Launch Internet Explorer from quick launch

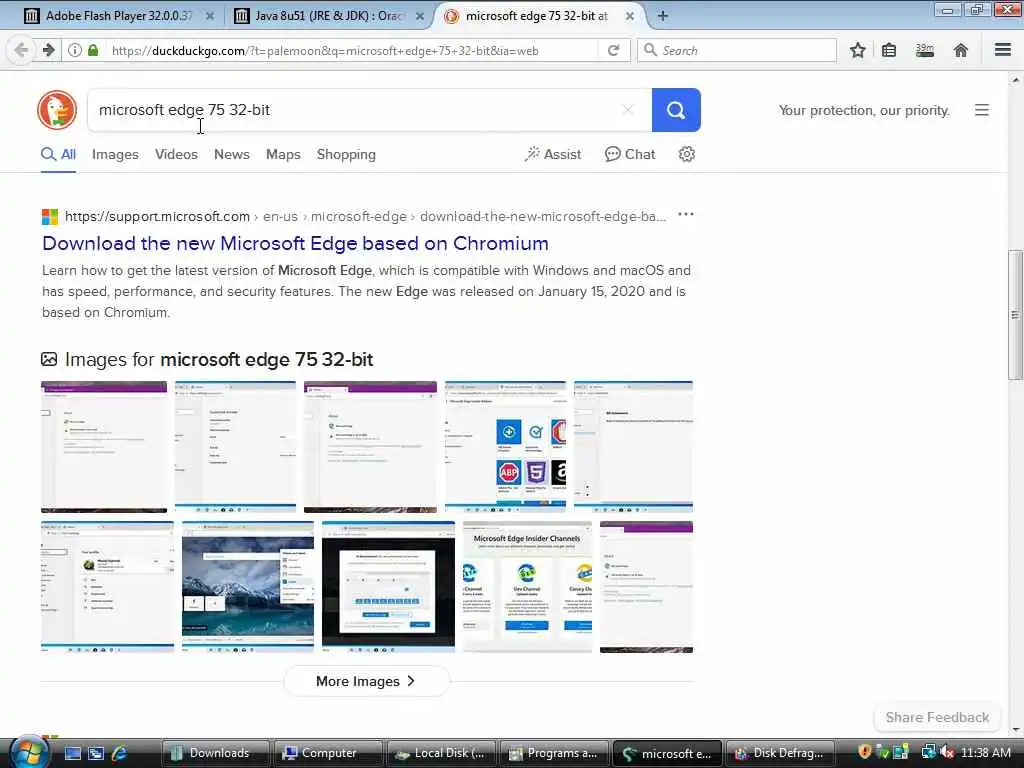click(x=119, y=753)
